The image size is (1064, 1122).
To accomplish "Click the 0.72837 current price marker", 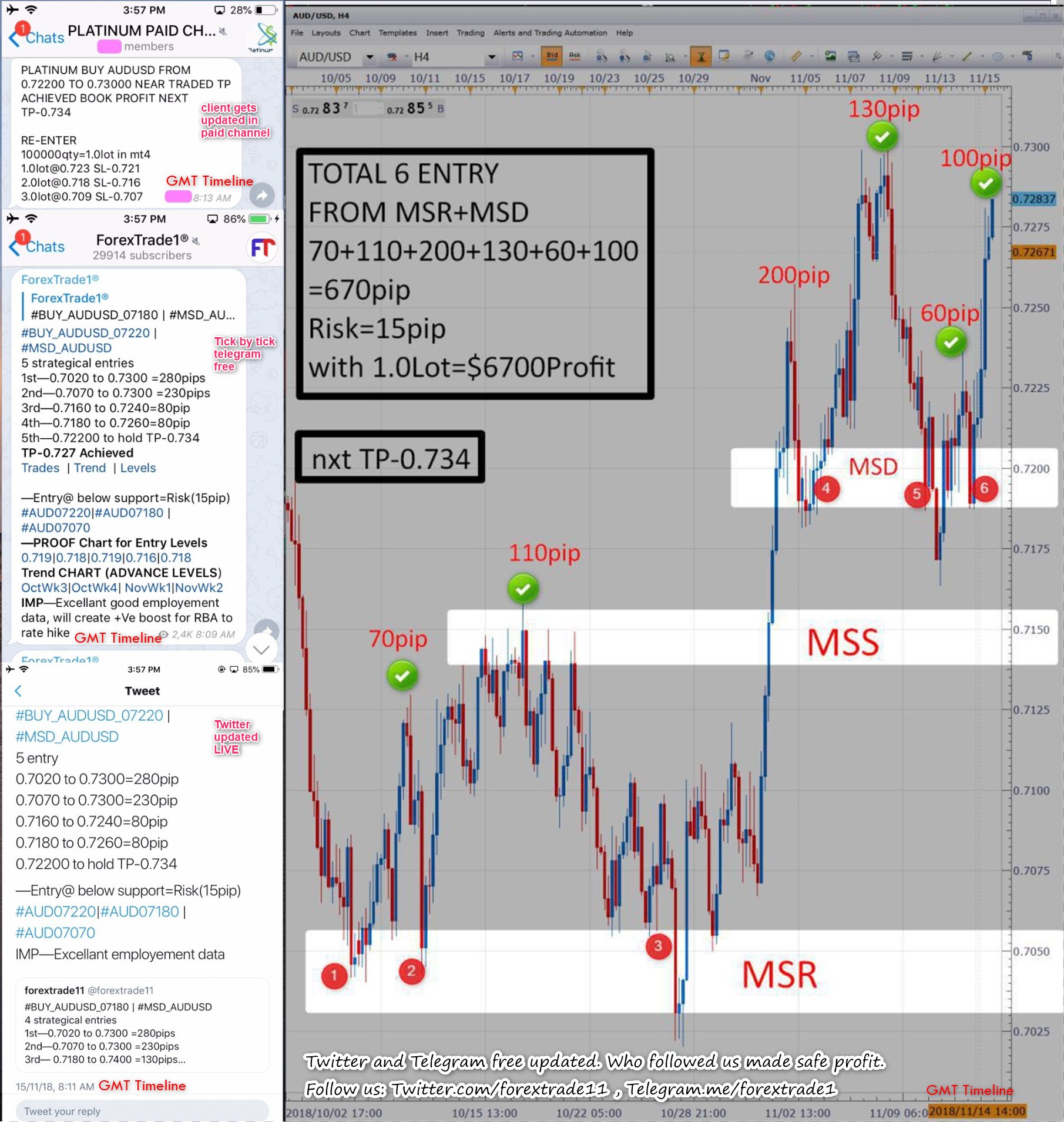I will tap(1033, 199).
